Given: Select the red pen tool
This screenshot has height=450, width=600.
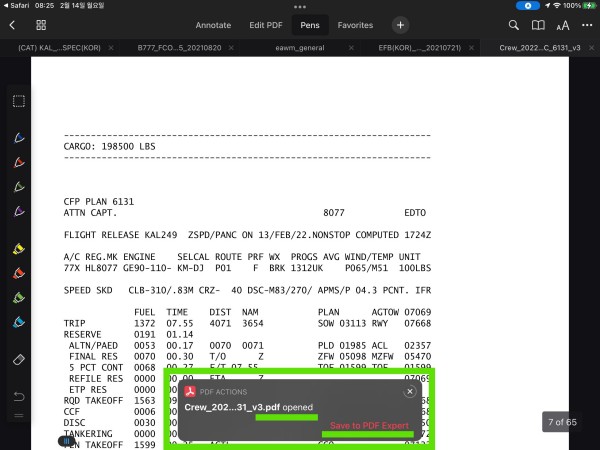Looking at the screenshot, I should click(19, 162).
